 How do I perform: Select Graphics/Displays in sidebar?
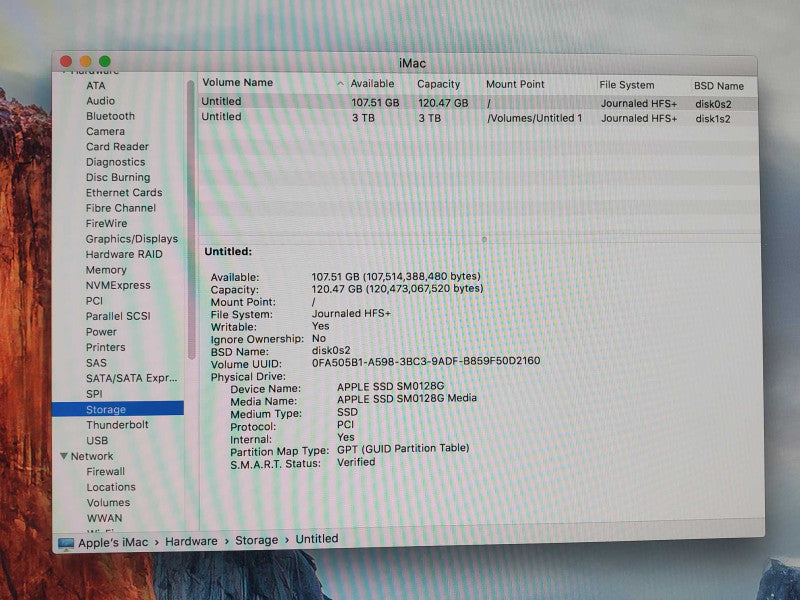pyautogui.click(x=132, y=239)
